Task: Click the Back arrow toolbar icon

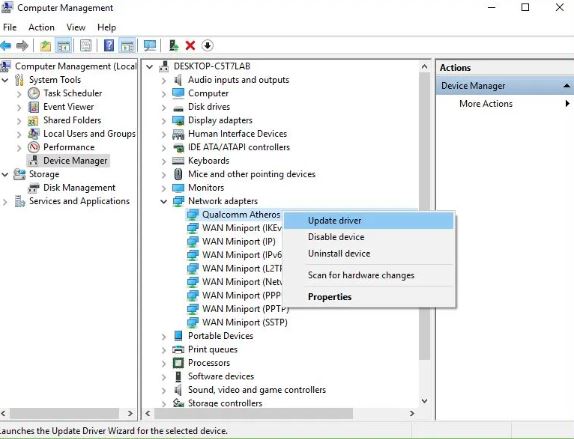Action: pos(6,46)
